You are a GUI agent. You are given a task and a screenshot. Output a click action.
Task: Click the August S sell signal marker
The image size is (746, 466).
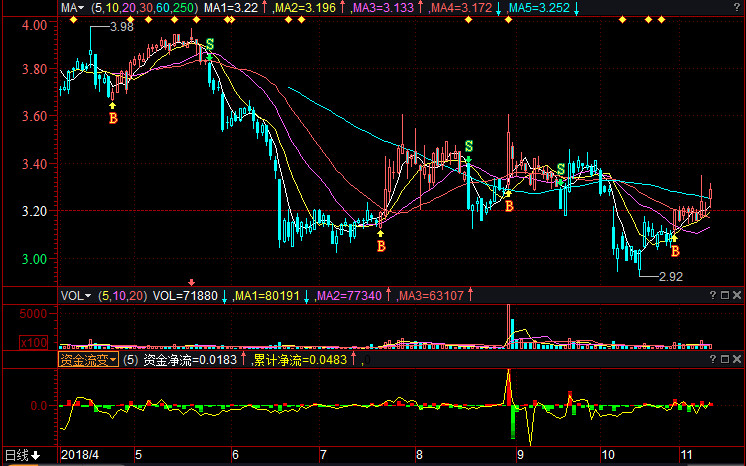tap(469, 146)
